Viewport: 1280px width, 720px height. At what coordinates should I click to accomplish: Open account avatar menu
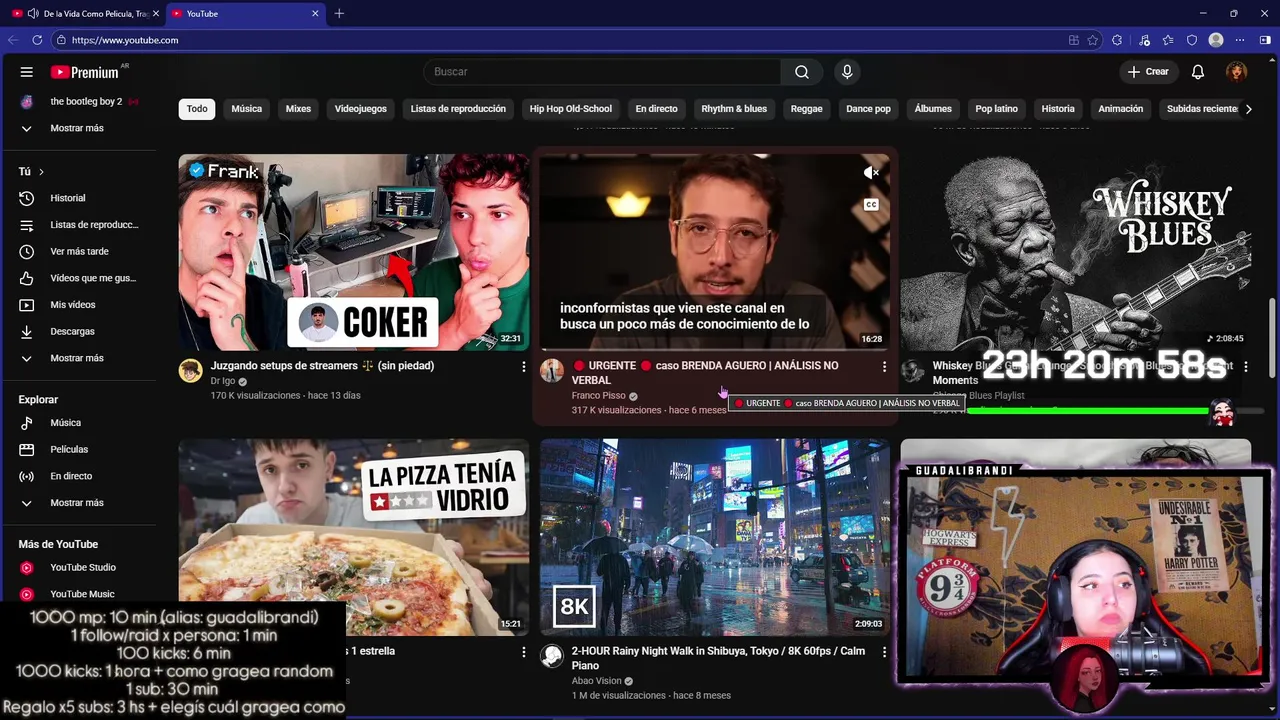1237,72
